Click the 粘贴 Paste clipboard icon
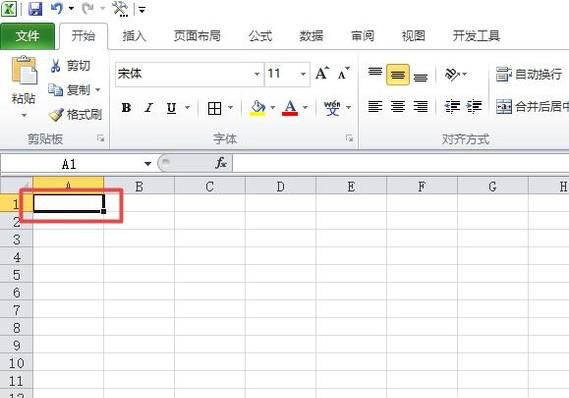The width and height of the screenshot is (569, 398). tap(24, 70)
